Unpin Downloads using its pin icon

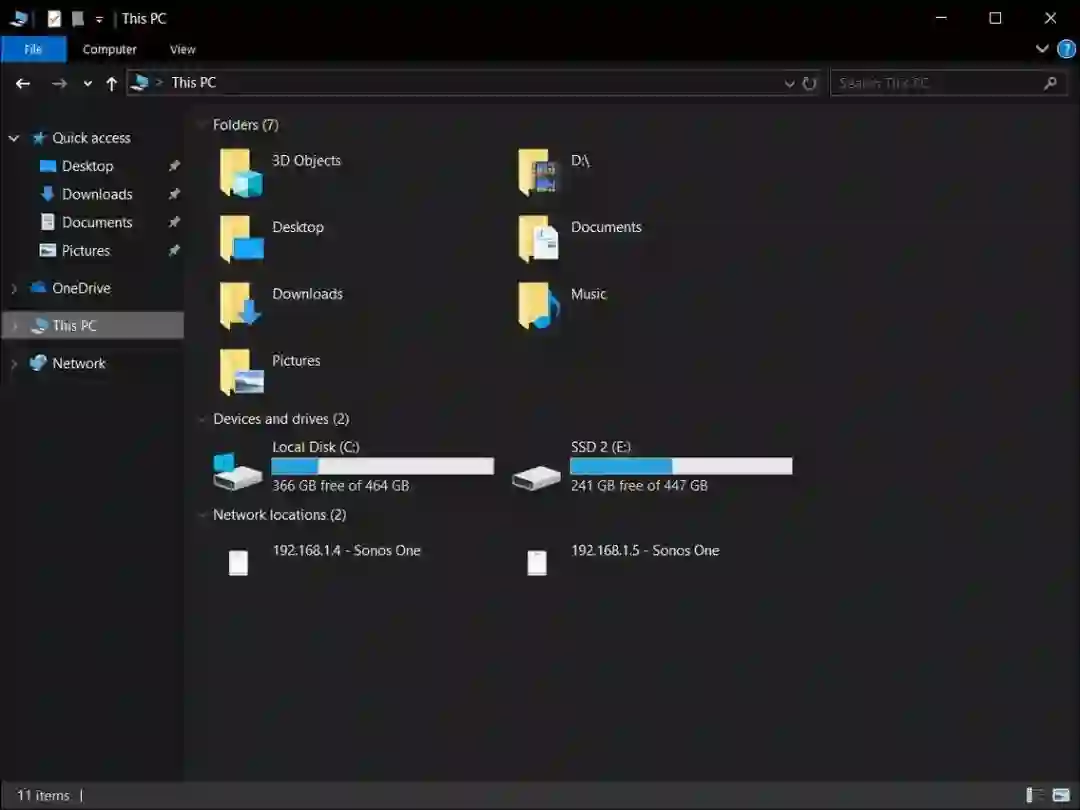pos(174,194)
